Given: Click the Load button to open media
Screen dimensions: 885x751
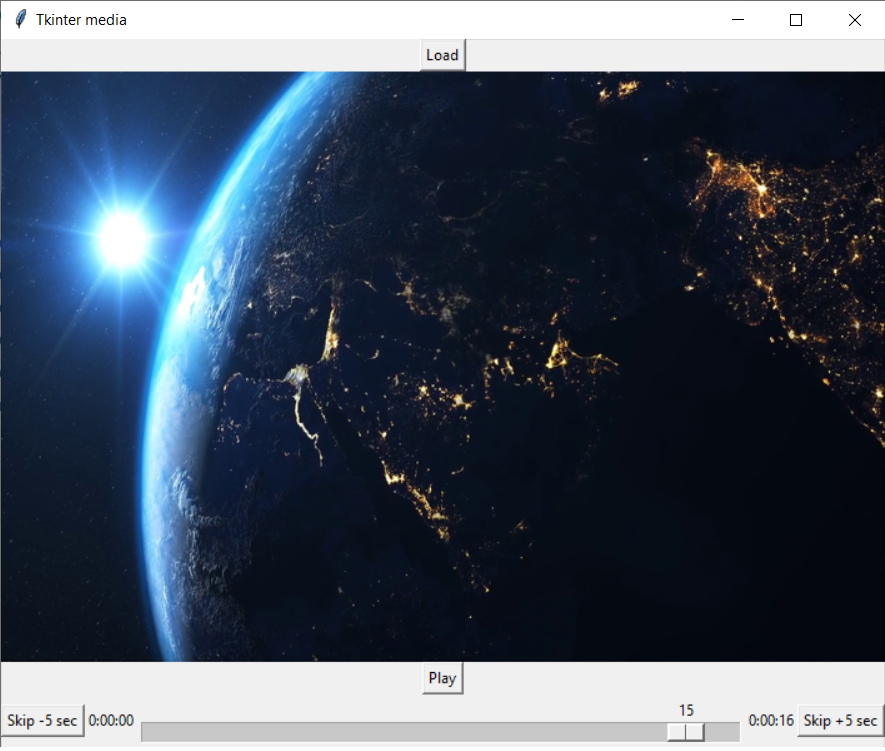Looking at the screenshot, I should pyautogui.click(x=442, y=55).
